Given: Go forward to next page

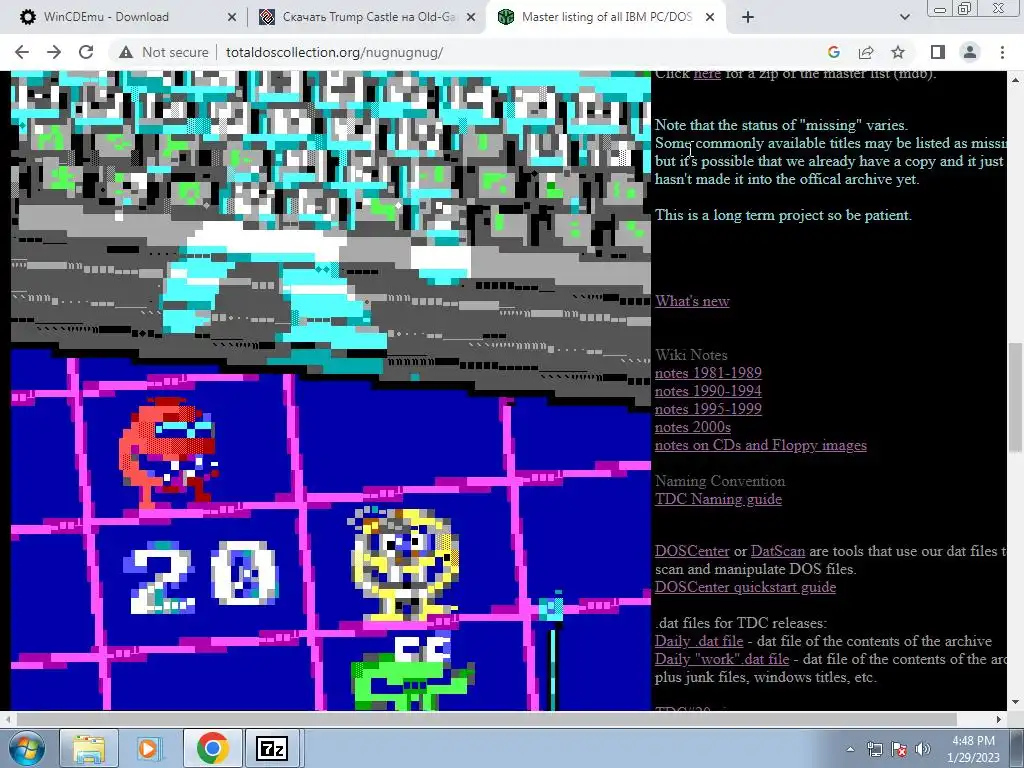Looking at the screenshot, I should 54,52.
